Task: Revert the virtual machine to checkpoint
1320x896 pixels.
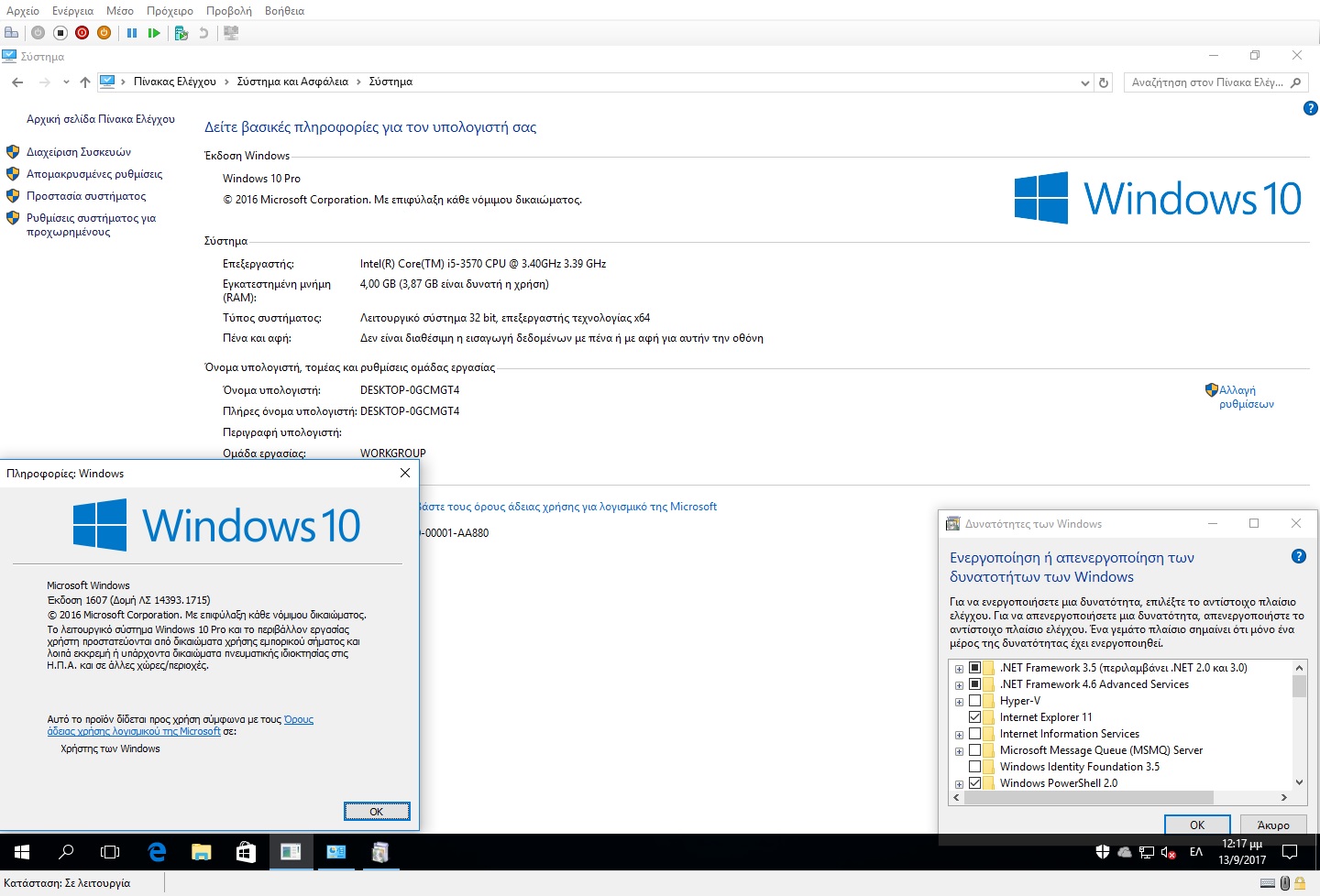Action: click(203, 33)
